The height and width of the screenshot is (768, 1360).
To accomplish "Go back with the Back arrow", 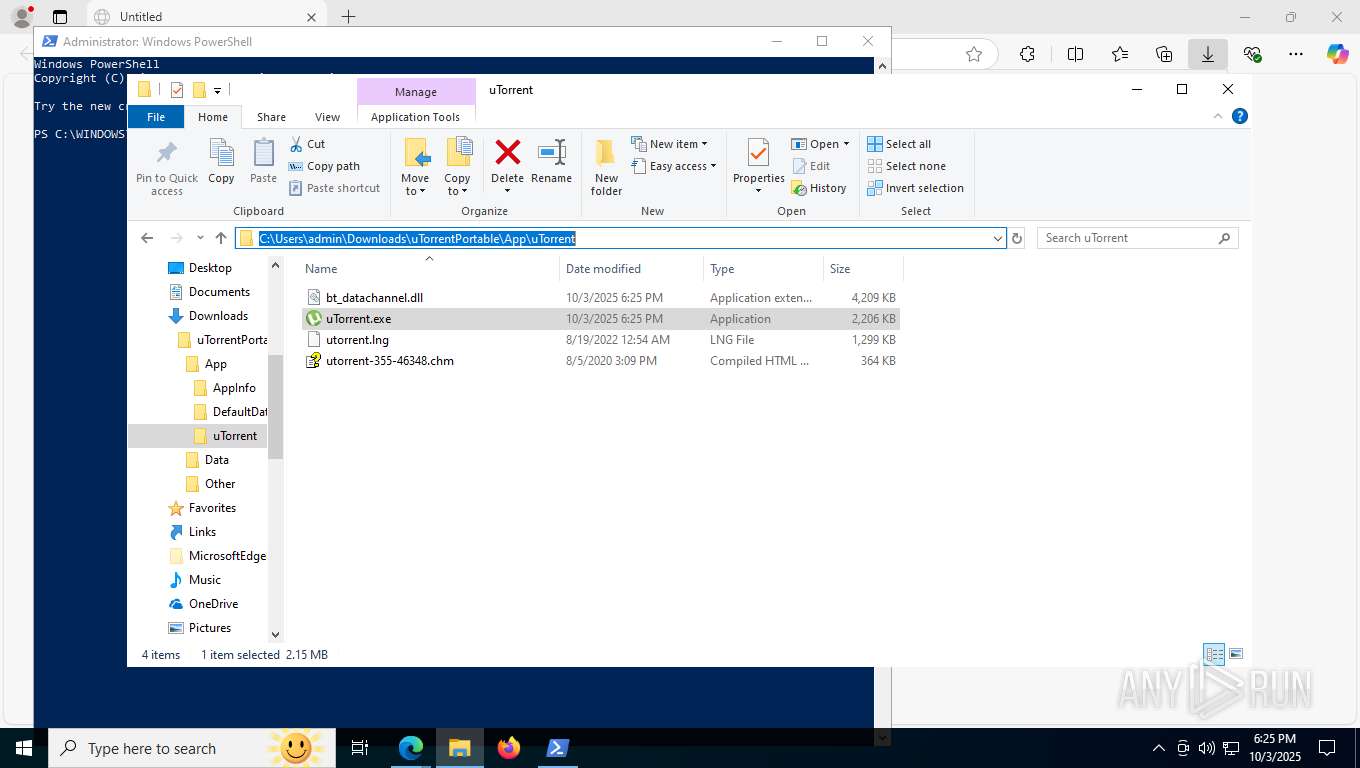I will [x=147, y=238].
